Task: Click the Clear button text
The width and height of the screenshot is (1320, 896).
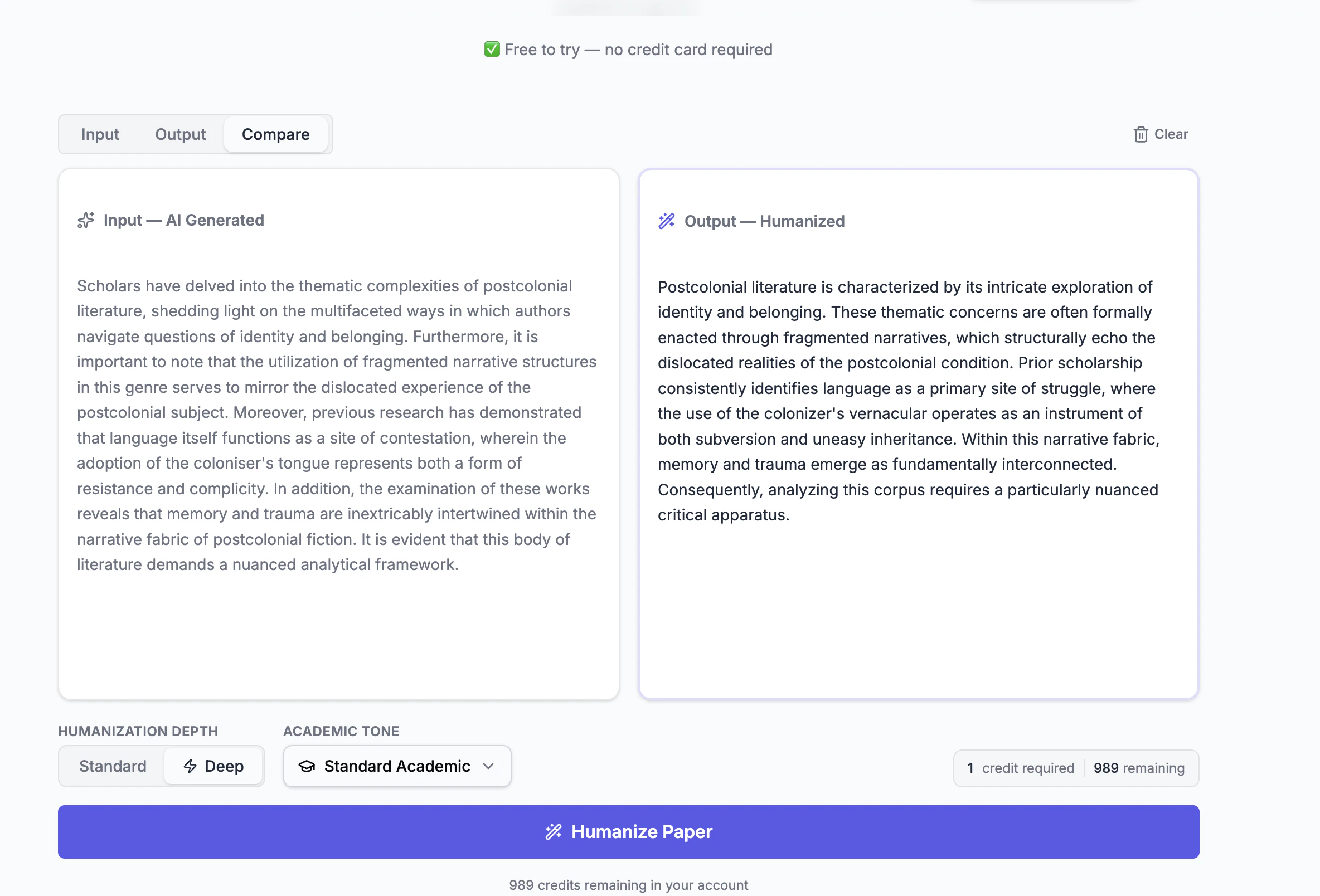Action: (x=1171, y=135)
